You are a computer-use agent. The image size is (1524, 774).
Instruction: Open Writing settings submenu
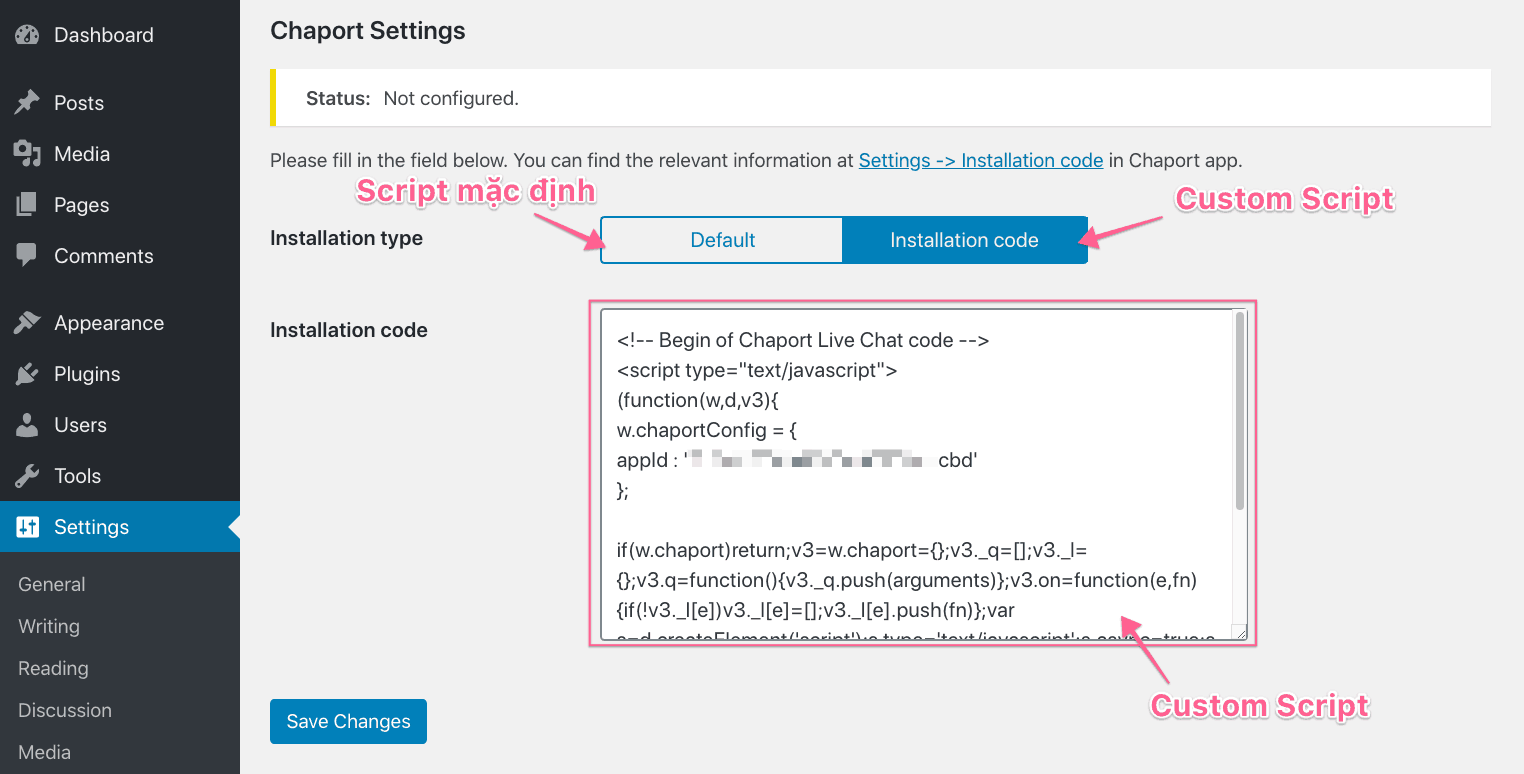click(49, 626)
